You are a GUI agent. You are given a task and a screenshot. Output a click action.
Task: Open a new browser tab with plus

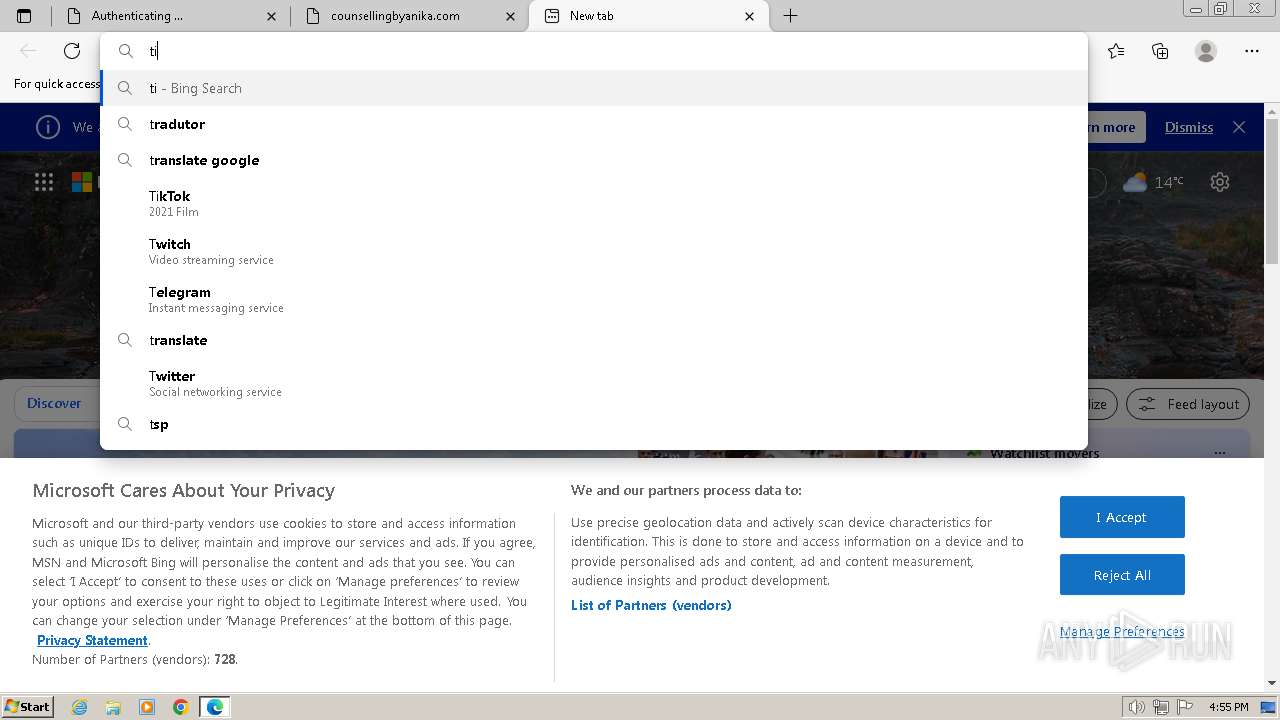click(790, 16)
